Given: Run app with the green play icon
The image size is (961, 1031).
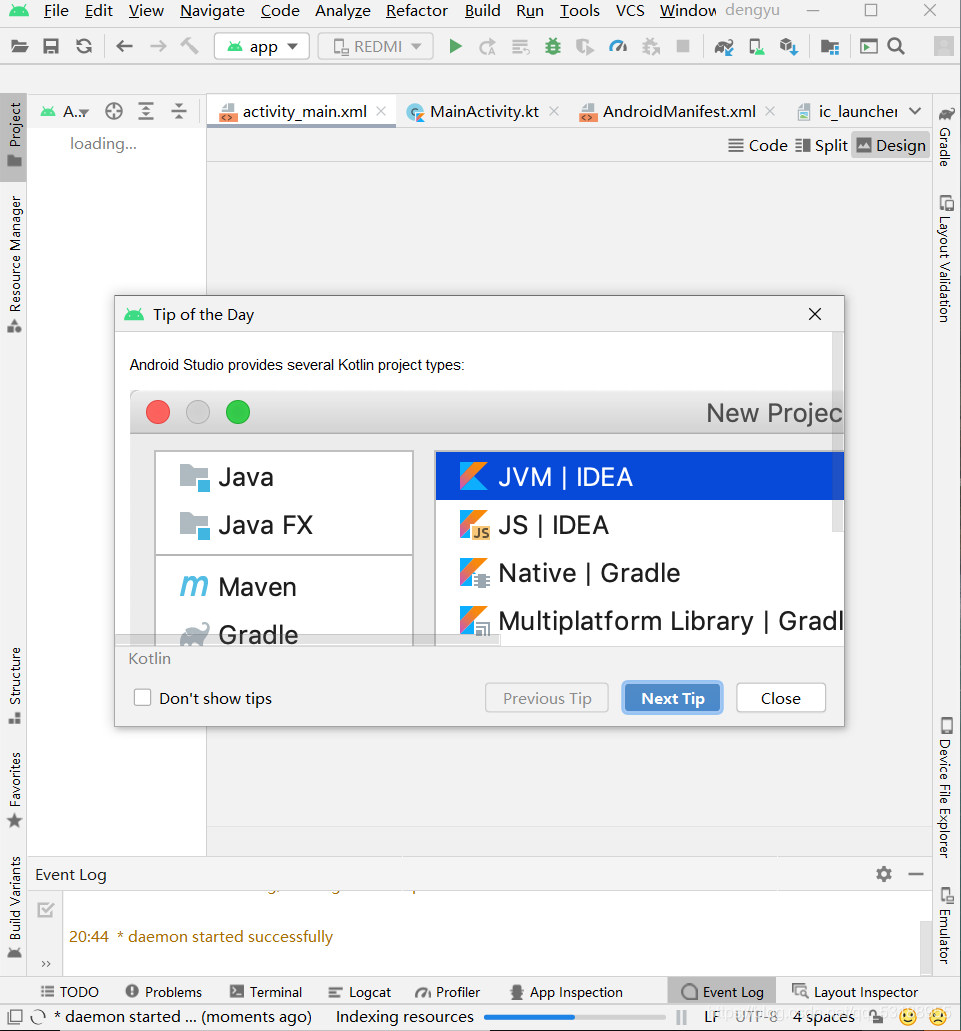Looking at the screenshot, I should click(x=455, y=46).
